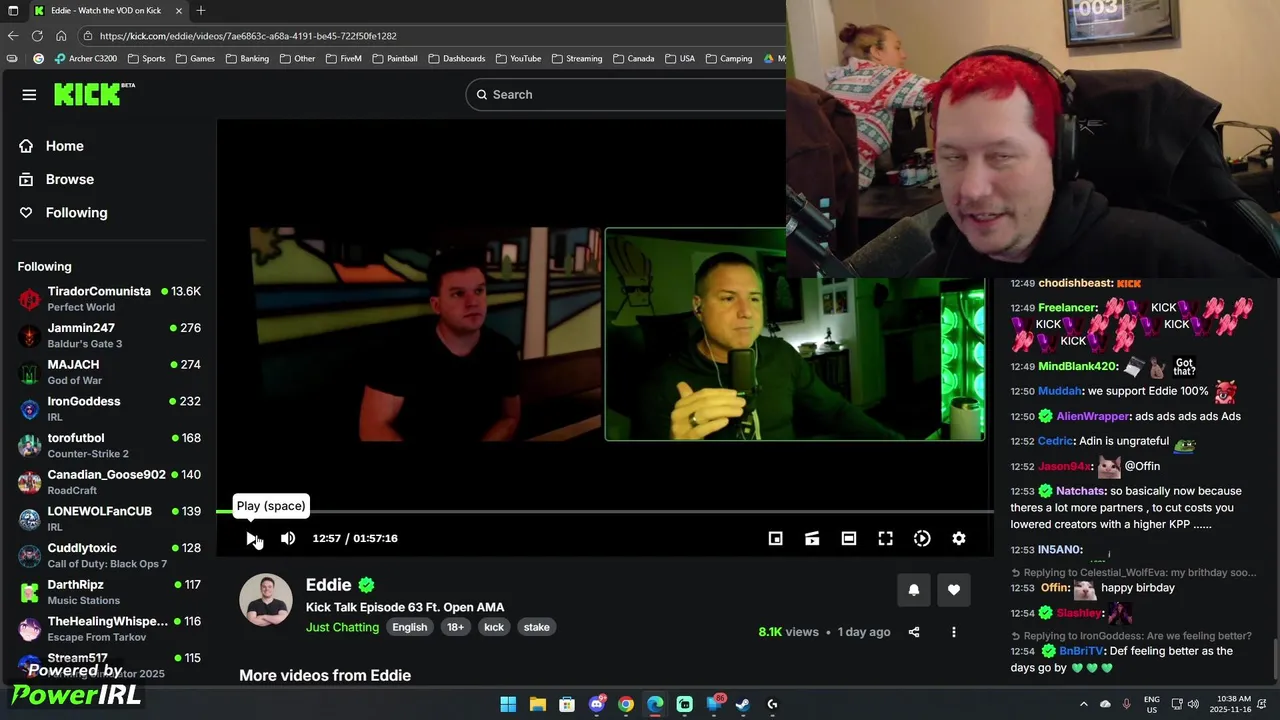Screen dimensions: 1280x720
Task: Open the FiveM bookmarks folder
Action: pyautogui.click(x=343, y=58)
